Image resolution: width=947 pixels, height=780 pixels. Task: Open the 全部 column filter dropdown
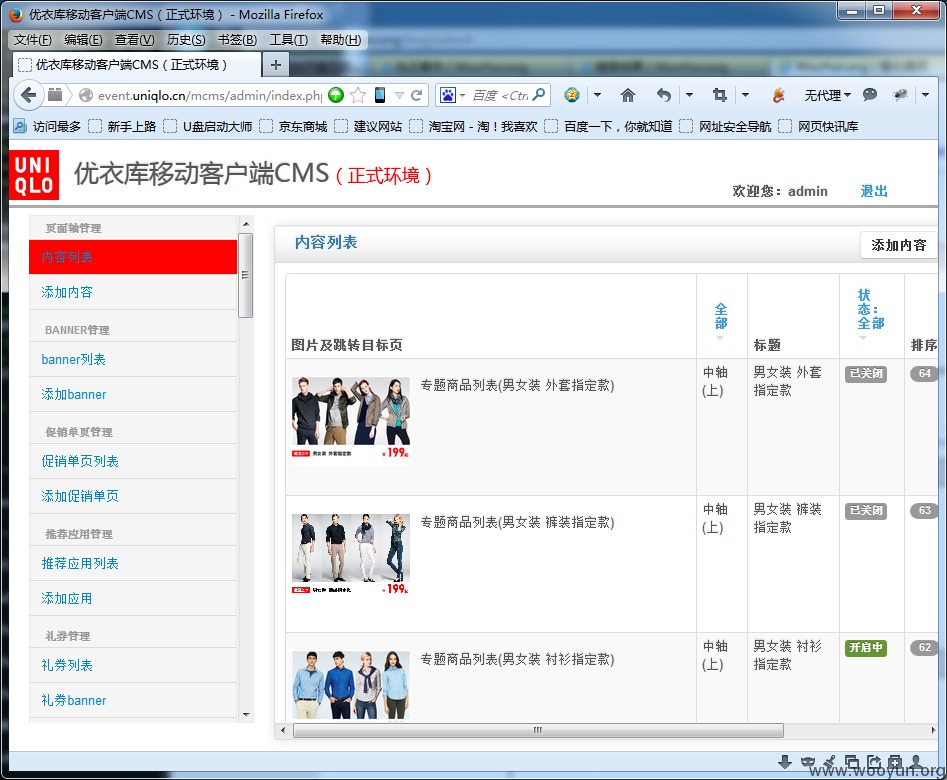click(721, 320)
